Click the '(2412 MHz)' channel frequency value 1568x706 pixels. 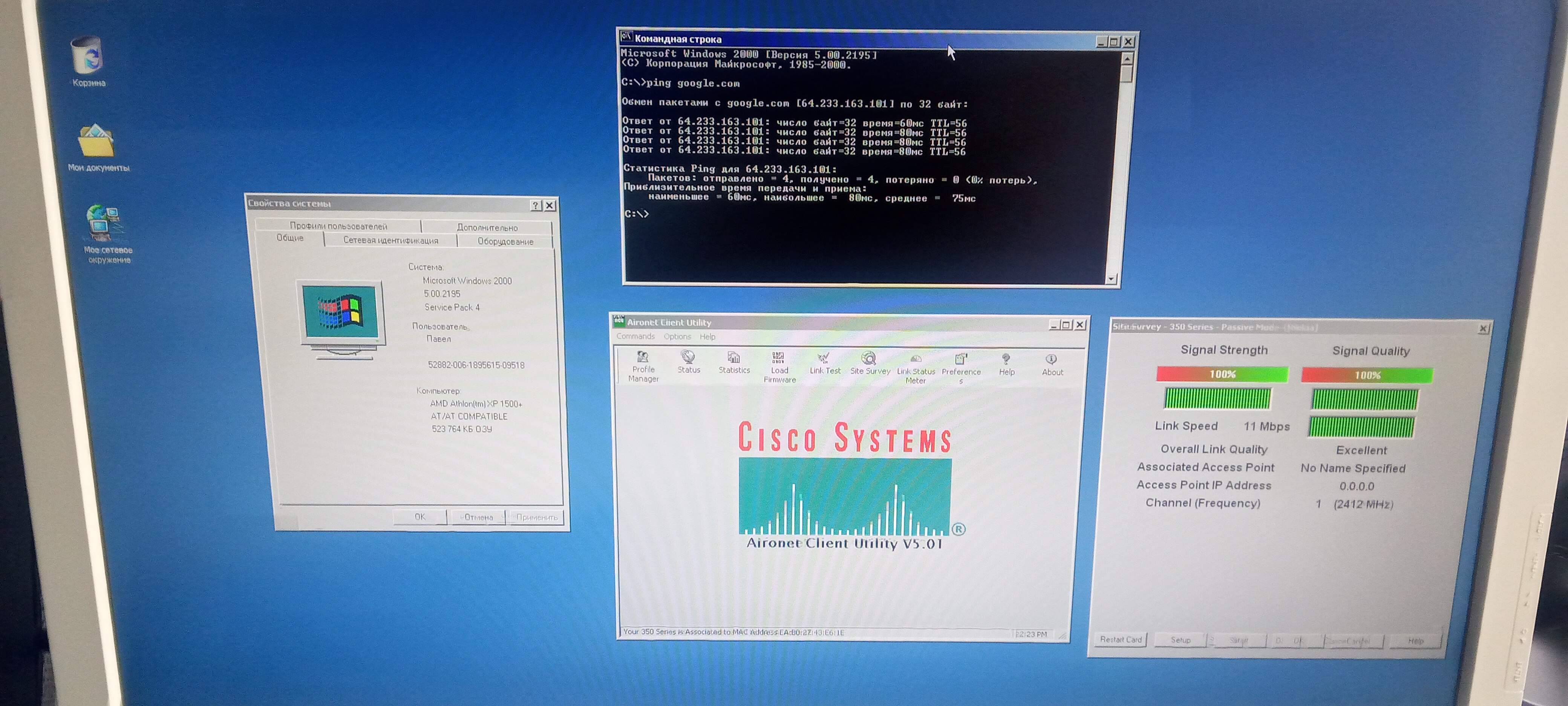(x=1363, y=504)
